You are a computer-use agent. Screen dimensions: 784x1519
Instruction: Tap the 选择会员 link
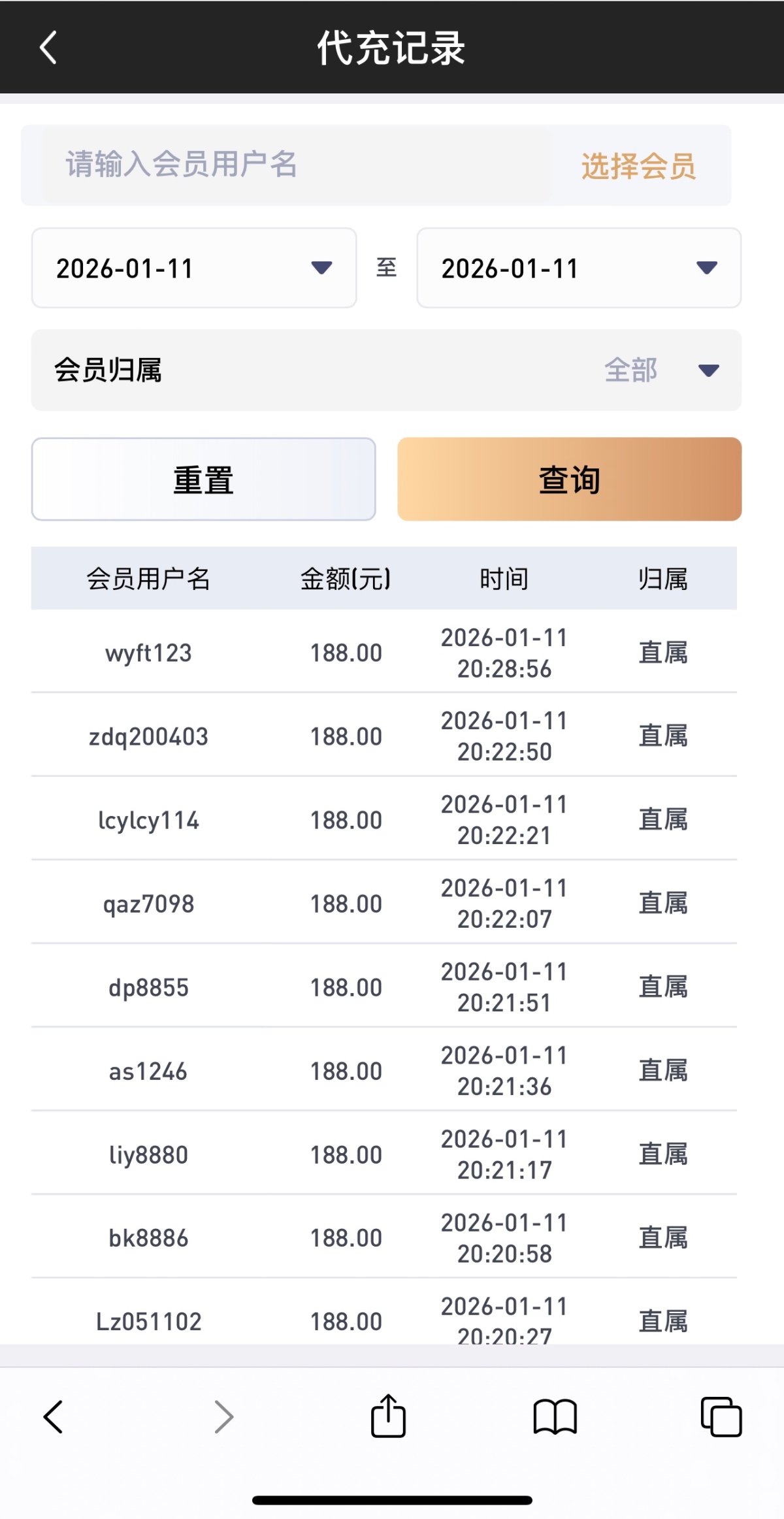point(638,166)
